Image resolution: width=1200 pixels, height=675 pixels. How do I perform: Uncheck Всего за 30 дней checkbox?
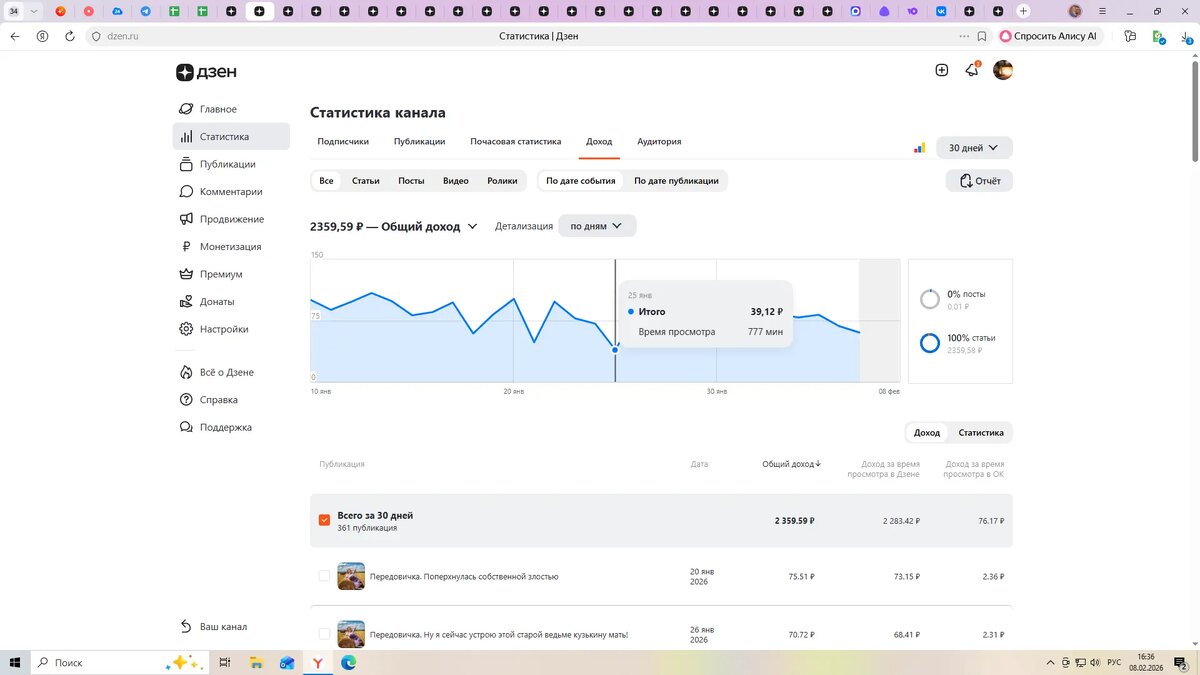point(324,520)
